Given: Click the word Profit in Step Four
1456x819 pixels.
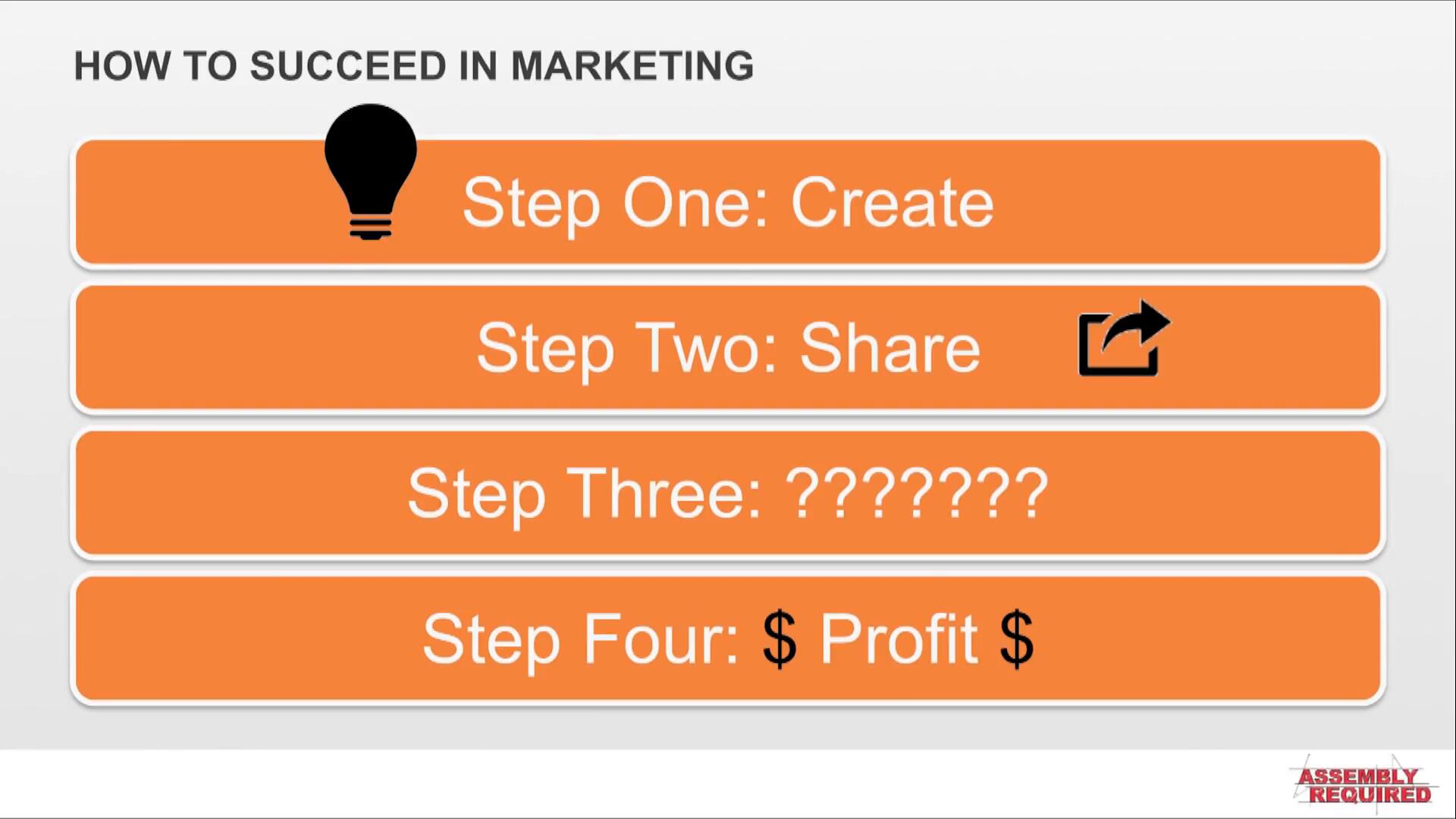Looking at the screenshot, I should pyautogui.click(x=899, y=639).
